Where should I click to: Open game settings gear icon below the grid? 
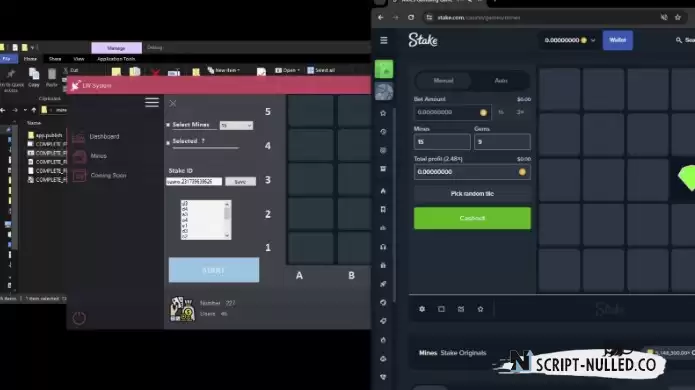[422, 309]
